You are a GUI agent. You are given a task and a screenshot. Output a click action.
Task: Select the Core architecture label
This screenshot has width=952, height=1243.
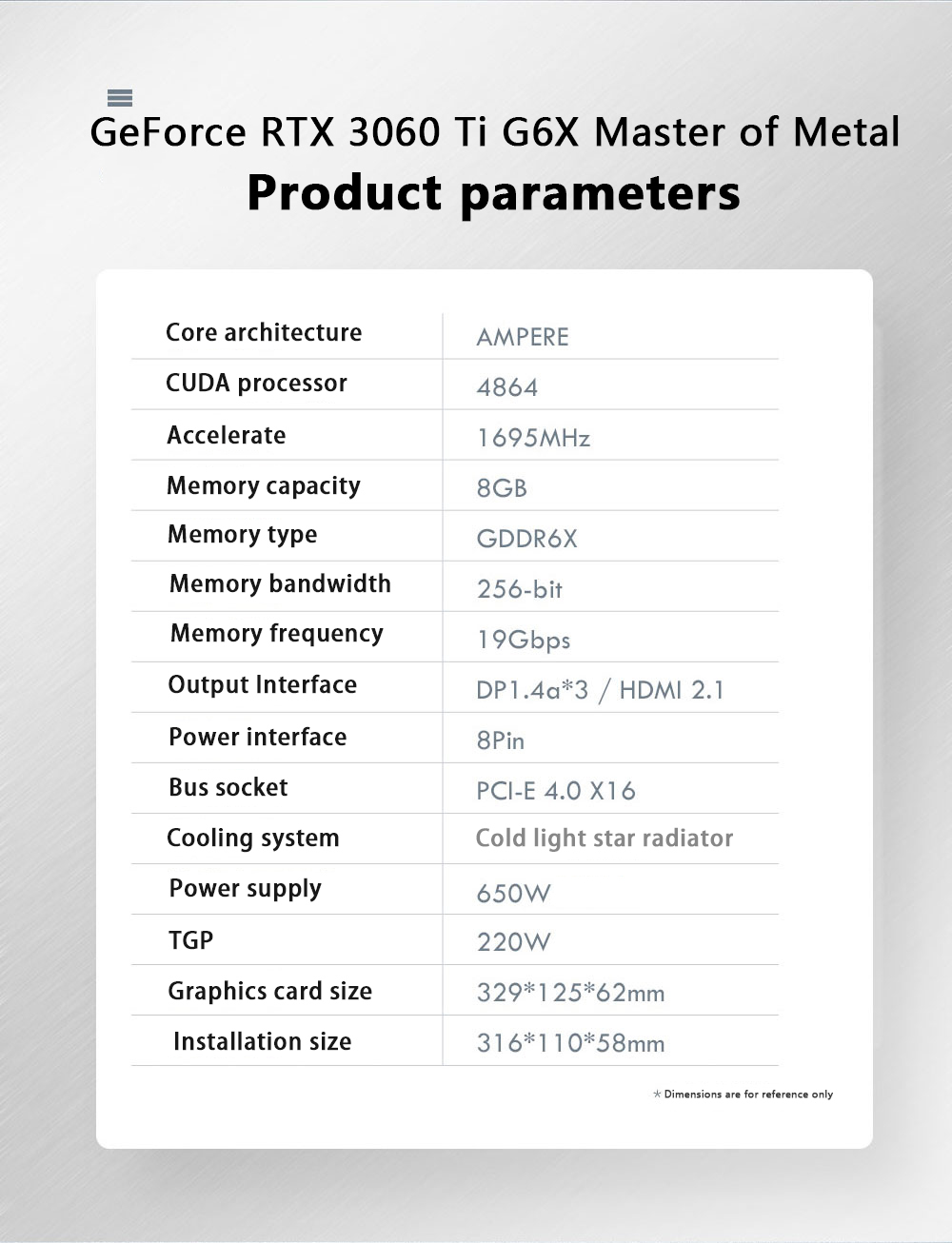pyautogui.click(x=264, y=332)
